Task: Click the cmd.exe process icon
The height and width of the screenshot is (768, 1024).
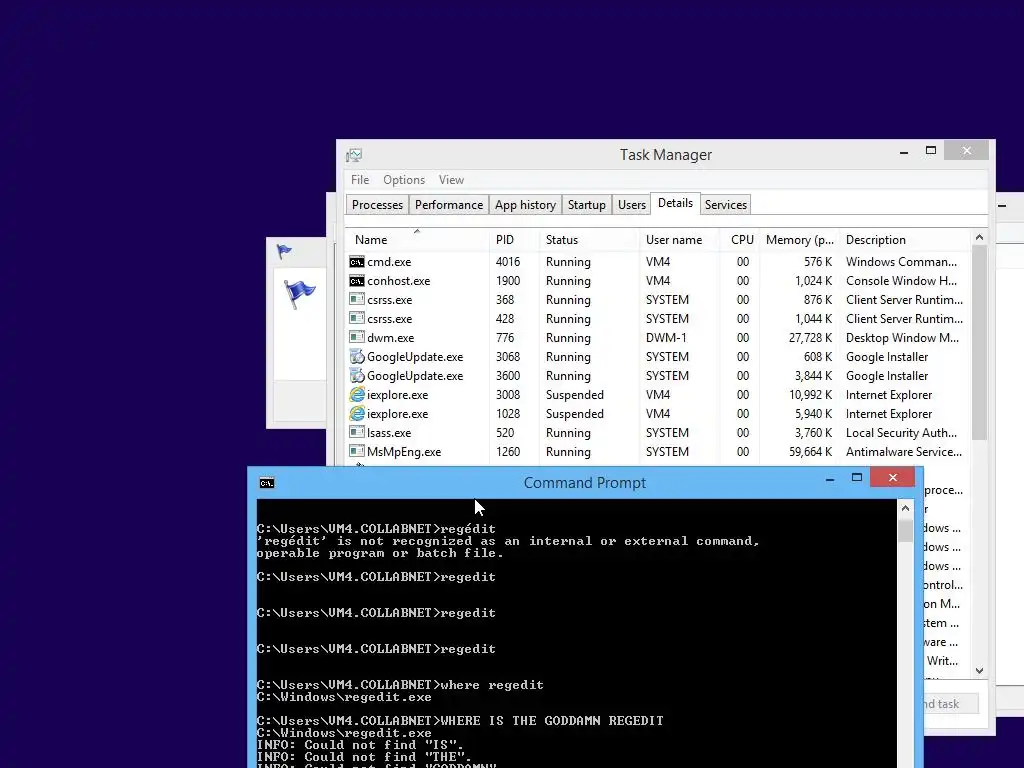Action: [x=357, y=262]
